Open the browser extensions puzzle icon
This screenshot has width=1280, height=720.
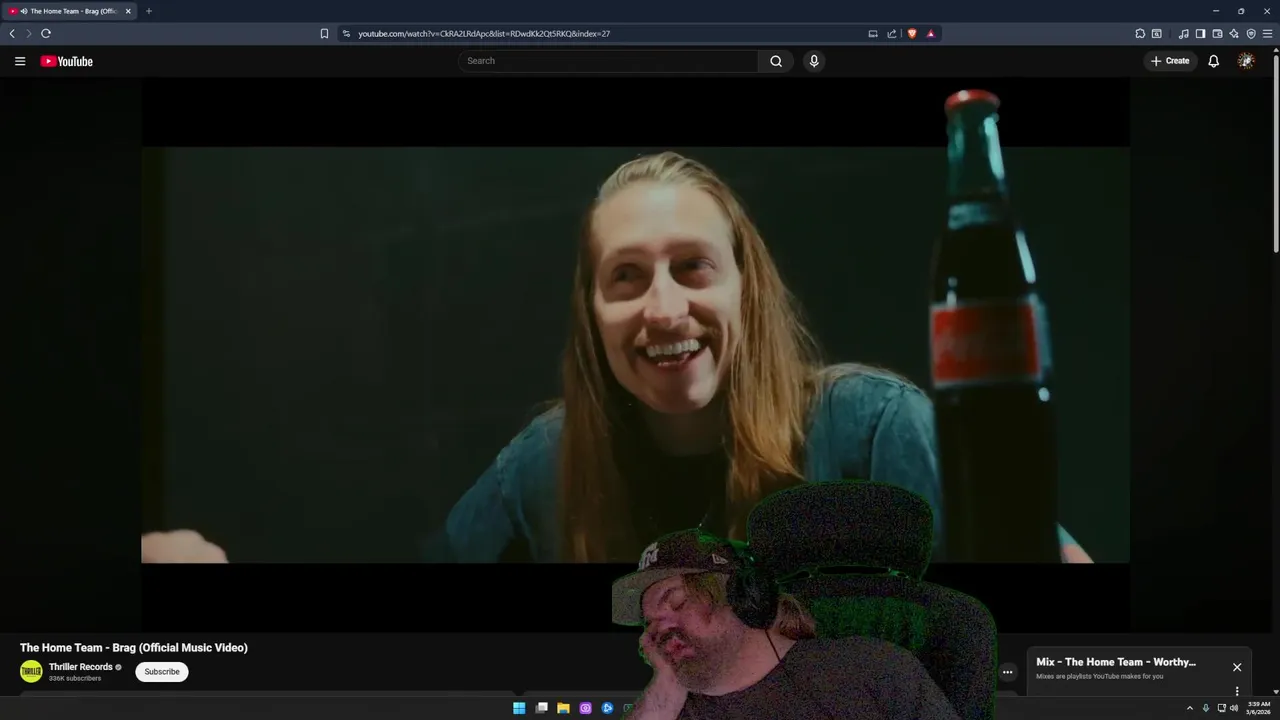point(1140,33)
